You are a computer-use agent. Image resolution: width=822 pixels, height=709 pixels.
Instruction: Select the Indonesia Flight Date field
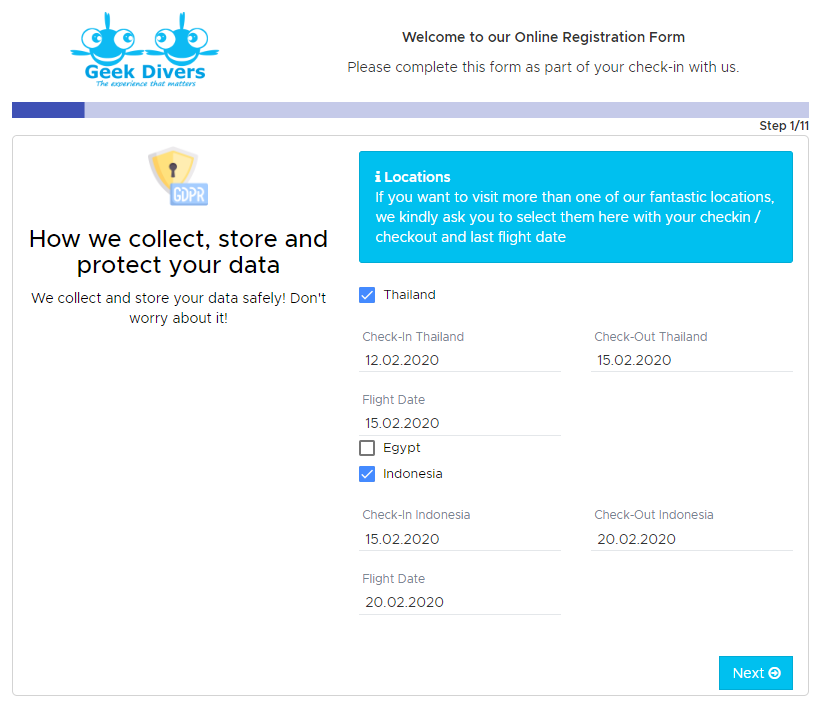[460, 602]
